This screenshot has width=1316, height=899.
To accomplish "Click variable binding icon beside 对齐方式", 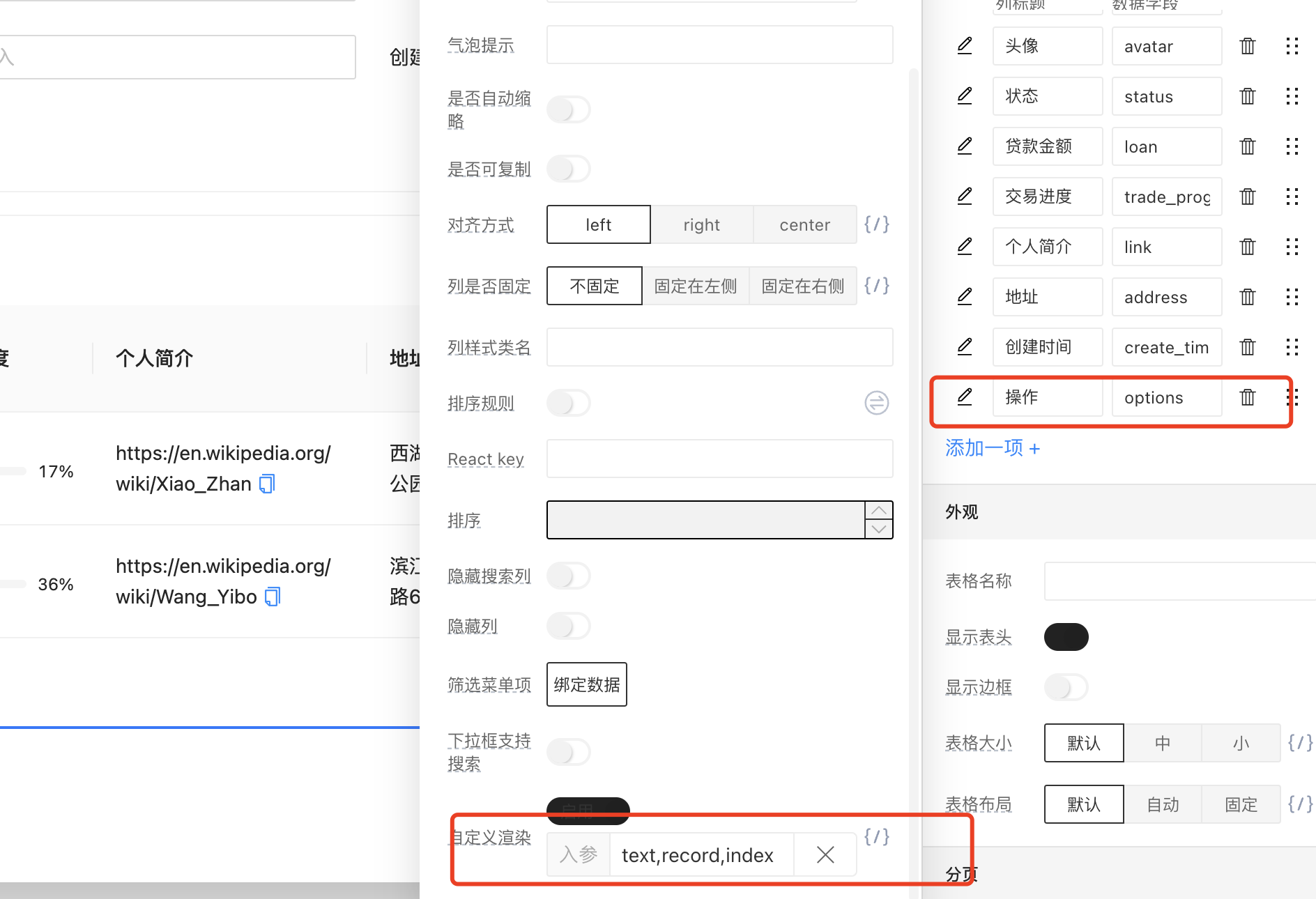I will tap(877, 224).
